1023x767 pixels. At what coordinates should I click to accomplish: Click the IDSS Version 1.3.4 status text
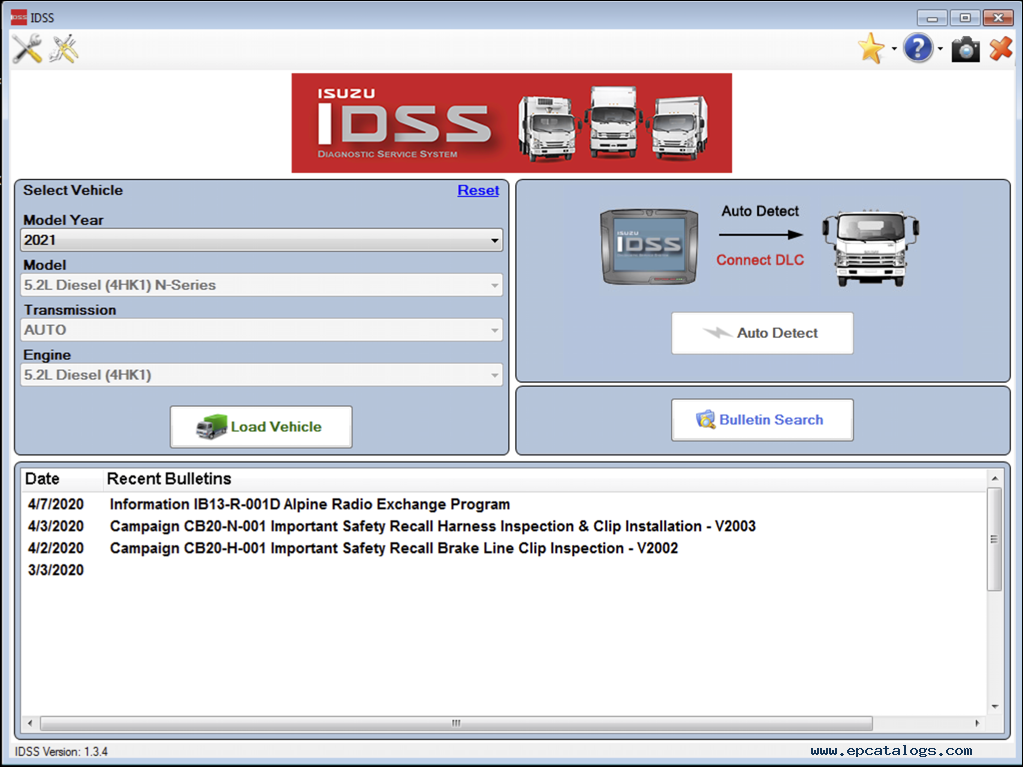[x=61, y=751]
